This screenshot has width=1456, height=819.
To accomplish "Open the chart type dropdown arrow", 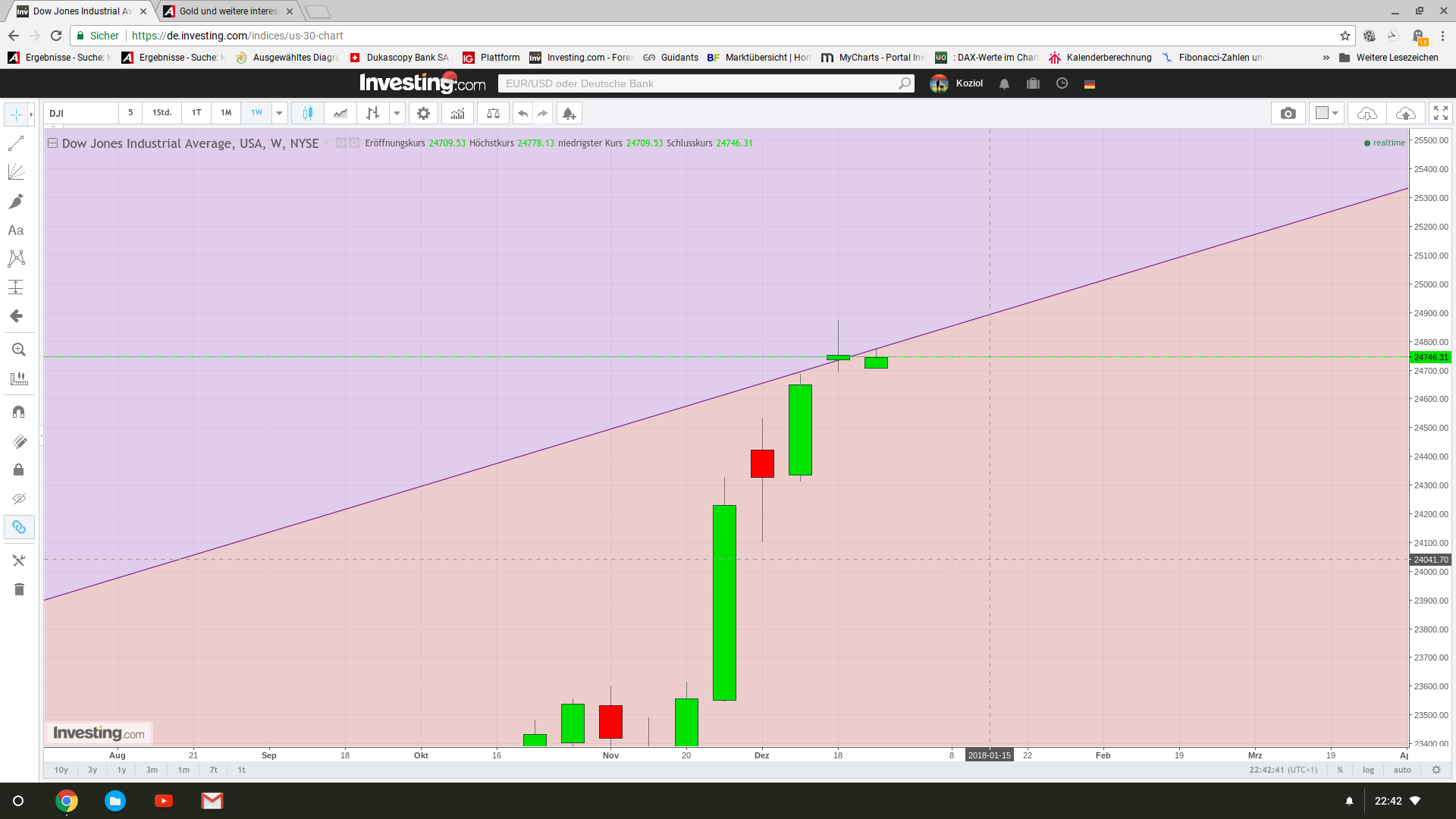I will (x=397, y=113).
